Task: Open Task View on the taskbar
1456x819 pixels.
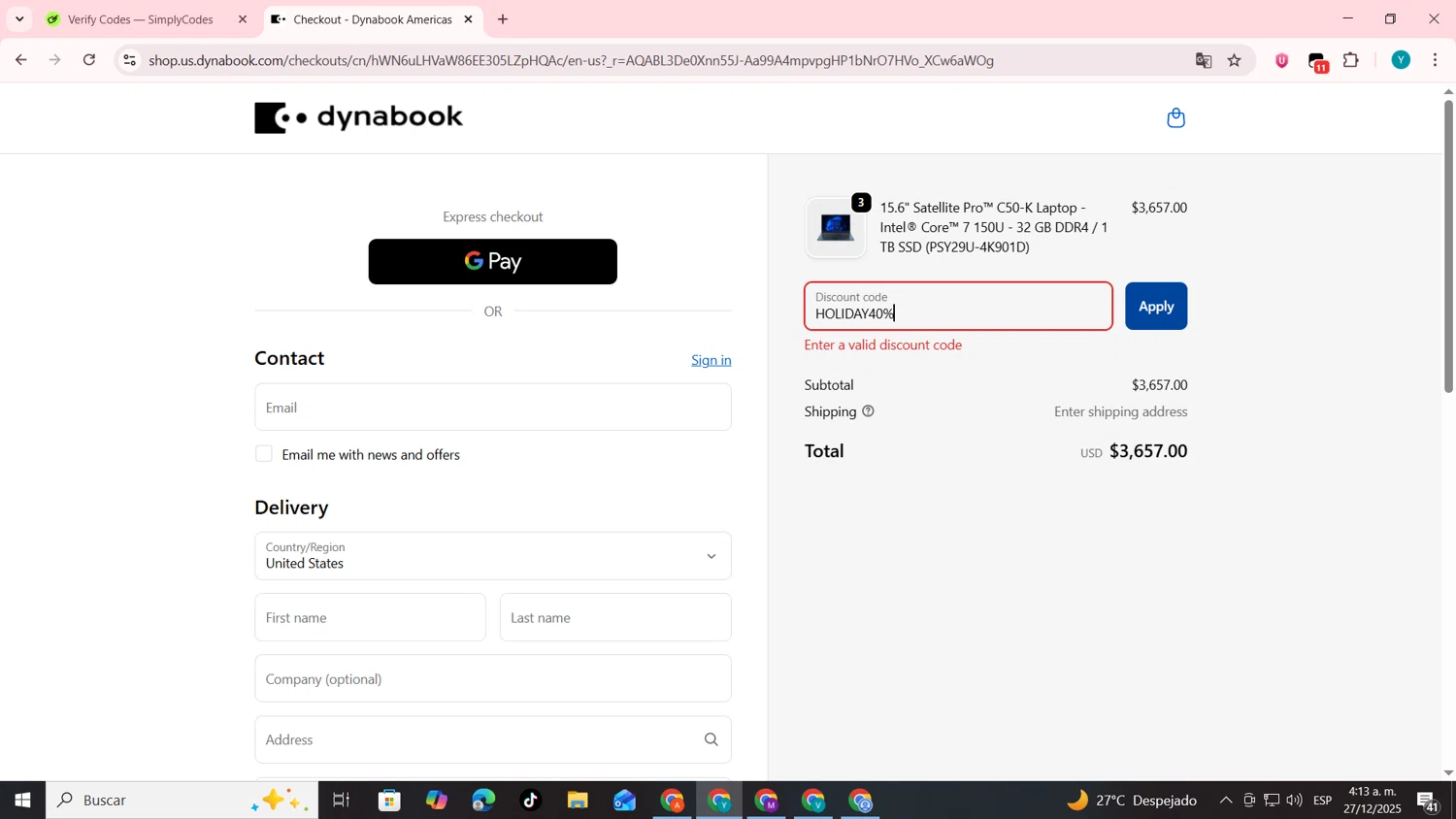Action: coord(342,801)
